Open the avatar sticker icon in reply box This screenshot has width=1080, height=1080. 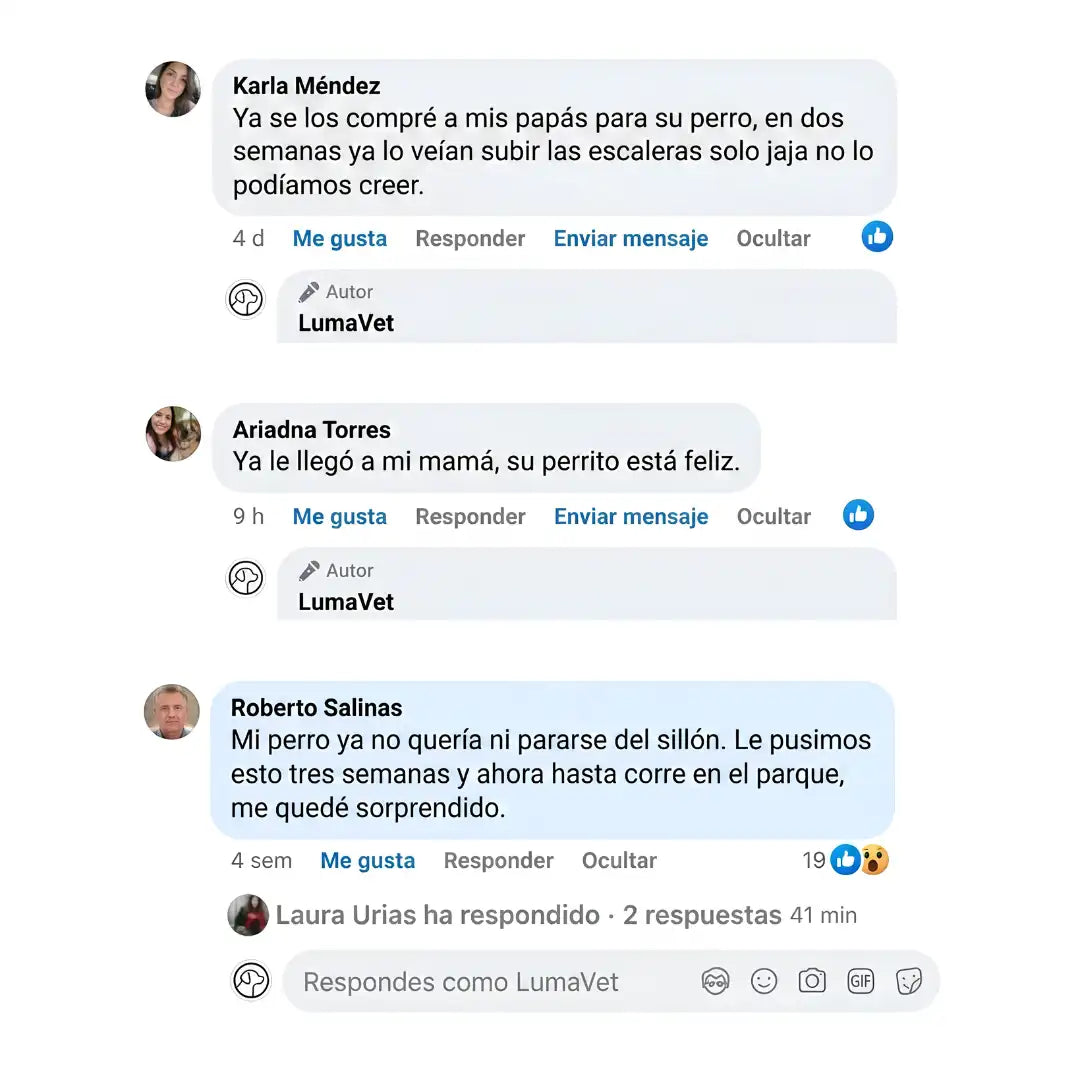click(716, 981)
